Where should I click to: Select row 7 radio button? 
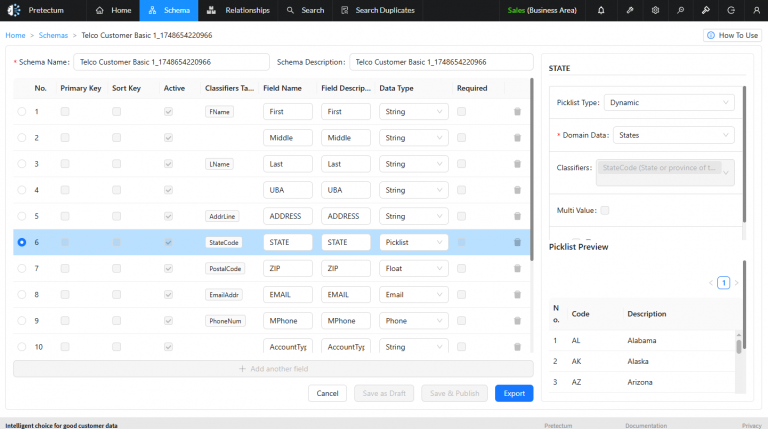pyautogui.click(x=22, y=268)
